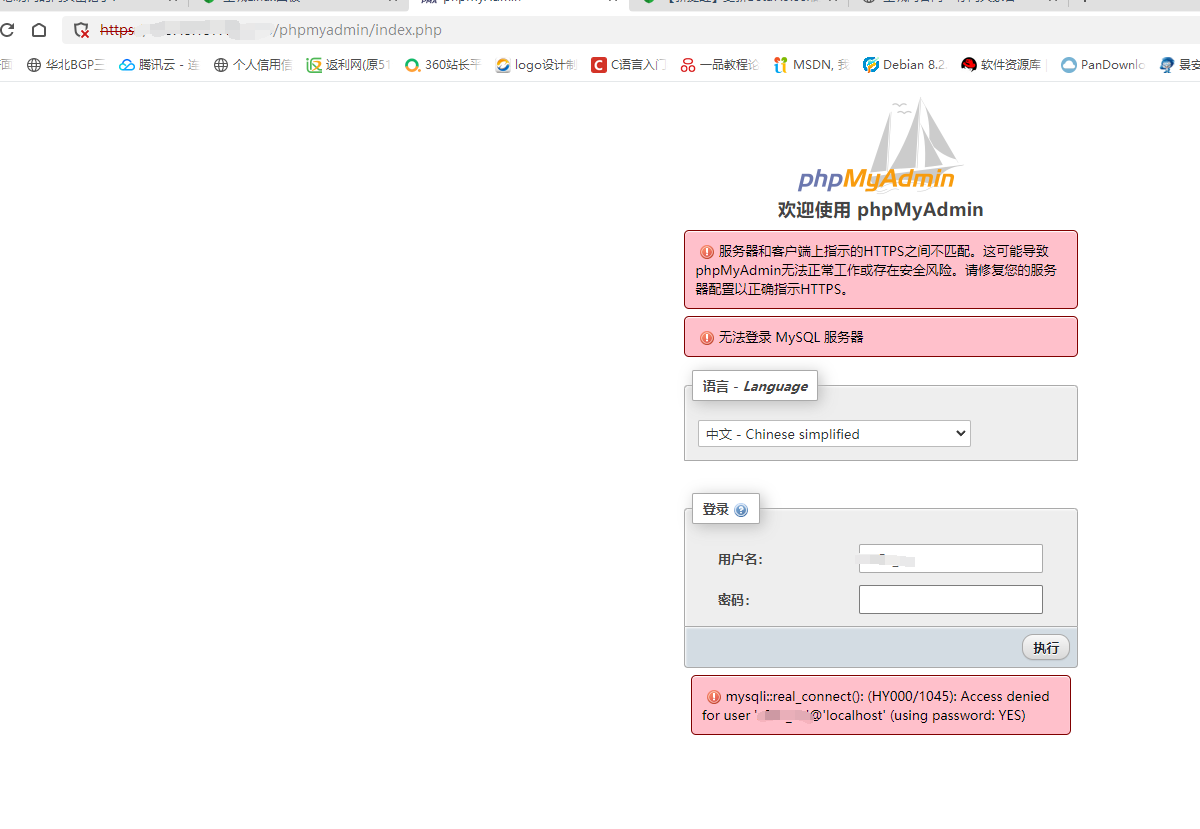Open the 360站长平 bookmark
Screen dimensions: 1200x829
[x=442, y=65]
